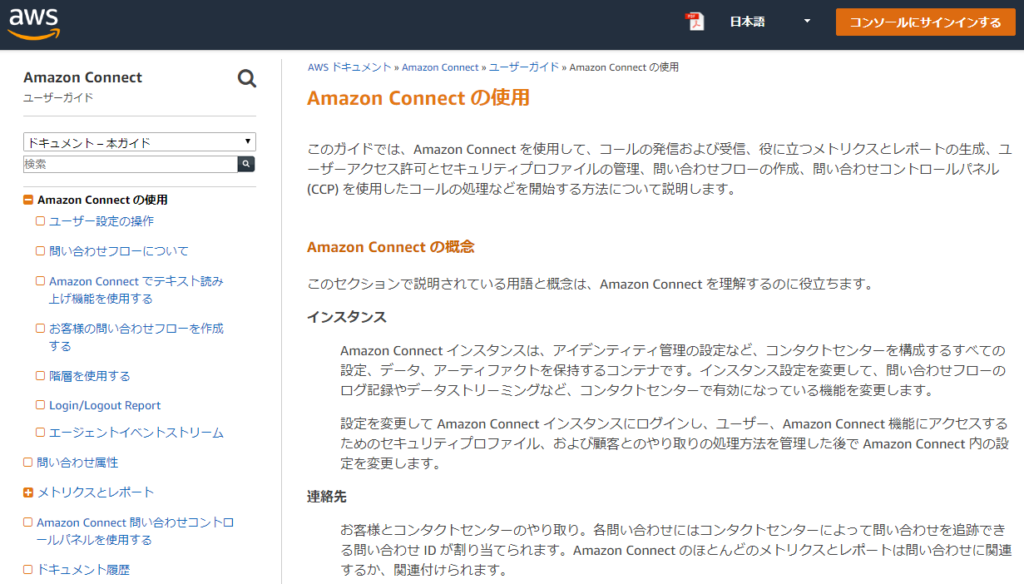Click the box icon beside ドキュメント履歴
The height and width of the screenshot is (584, 1024).
pos(28,570)
